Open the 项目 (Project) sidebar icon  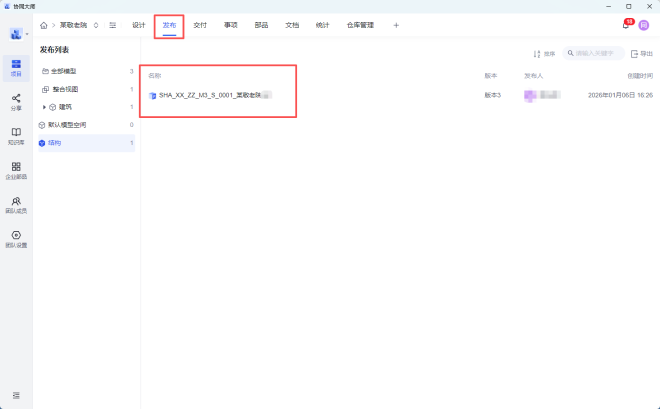pos(16,66)
